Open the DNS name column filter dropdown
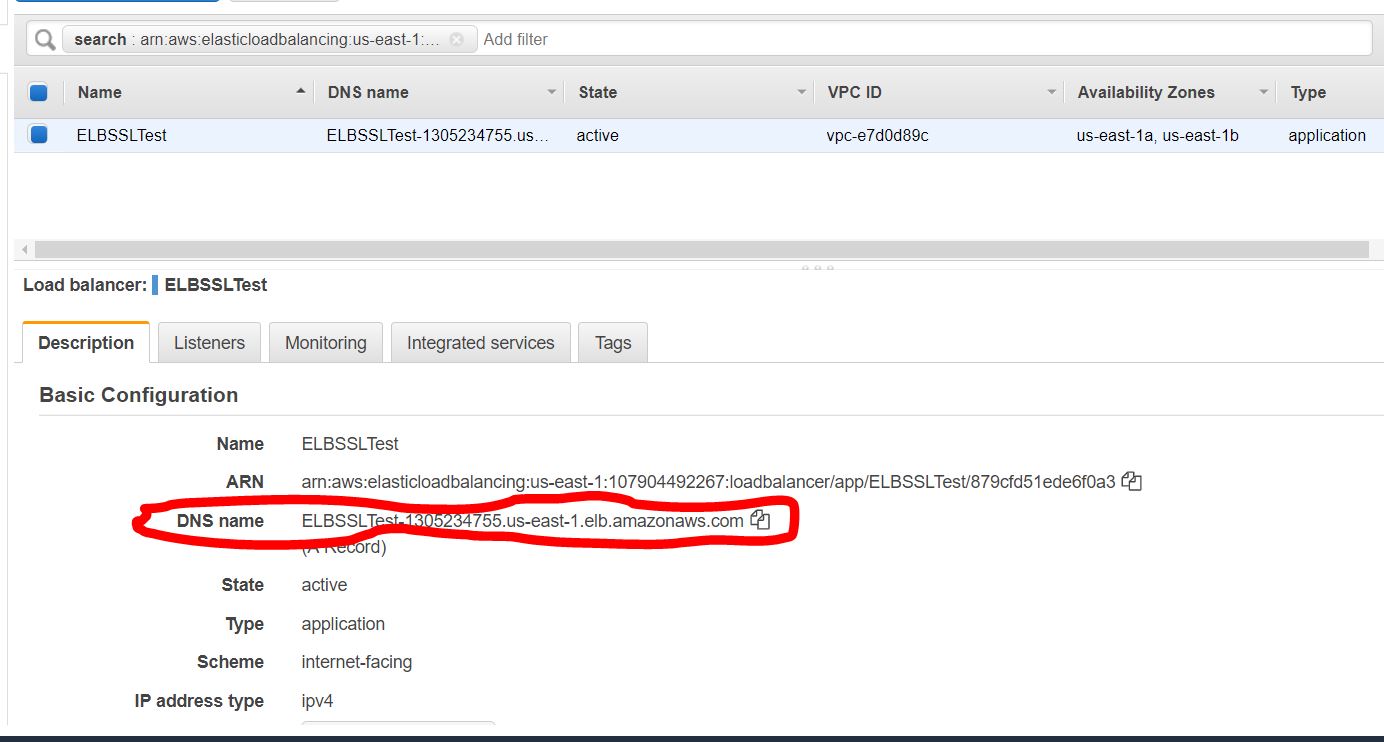This screenshot has height=742, width=1384. pos(553,92)
